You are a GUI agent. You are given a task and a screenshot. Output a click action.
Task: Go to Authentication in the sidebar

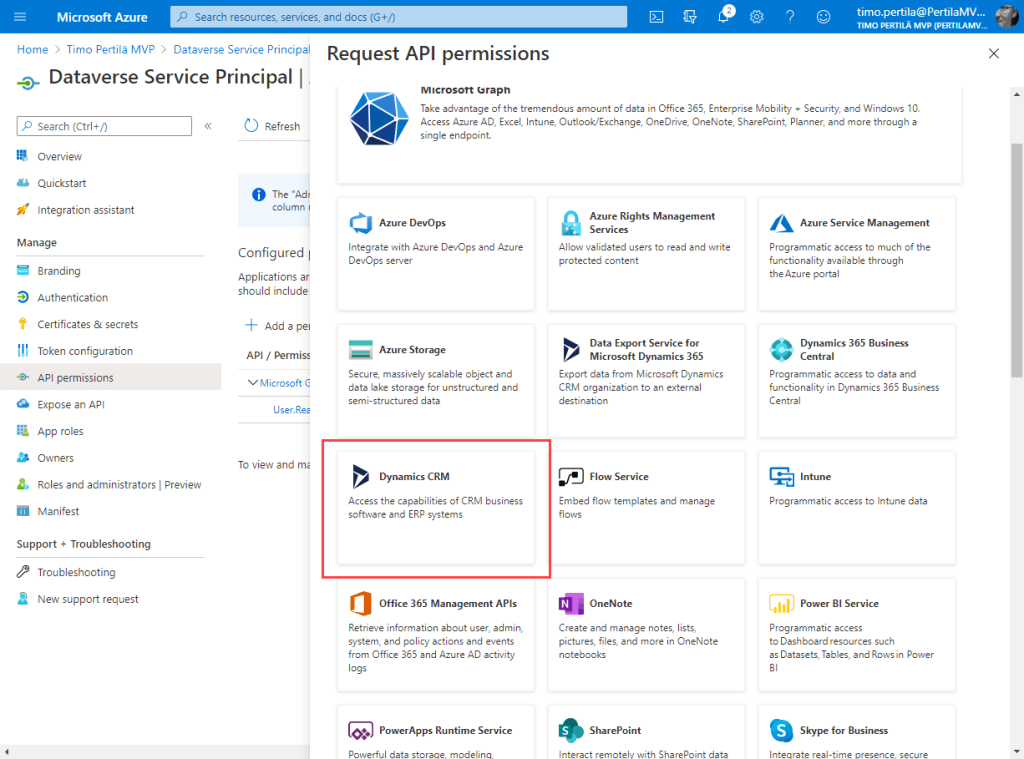tap(73, 297)
